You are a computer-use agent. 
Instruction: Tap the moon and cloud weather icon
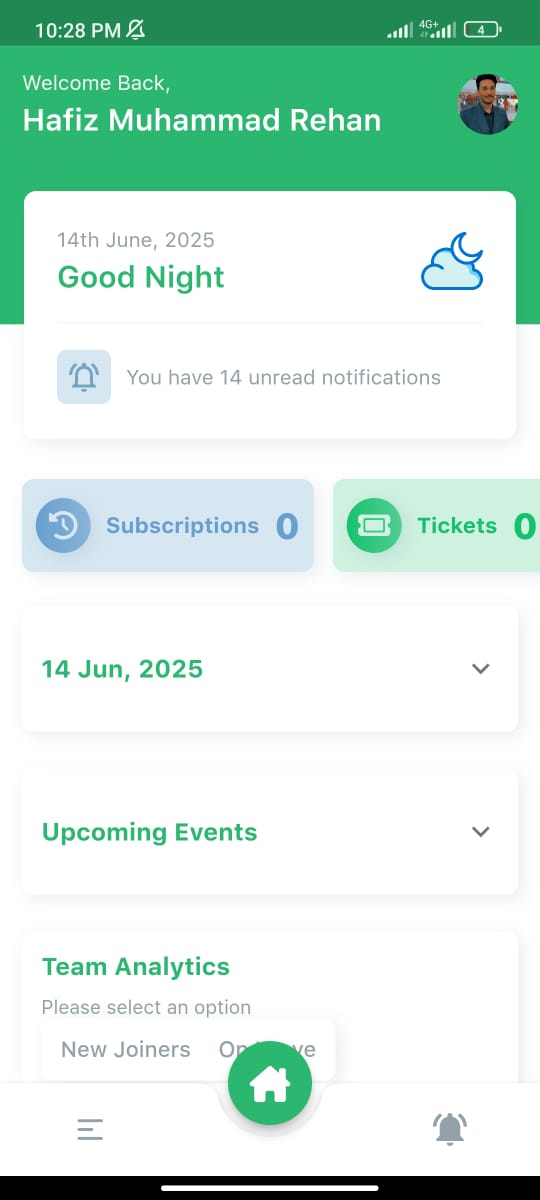(x=452, y=261)
